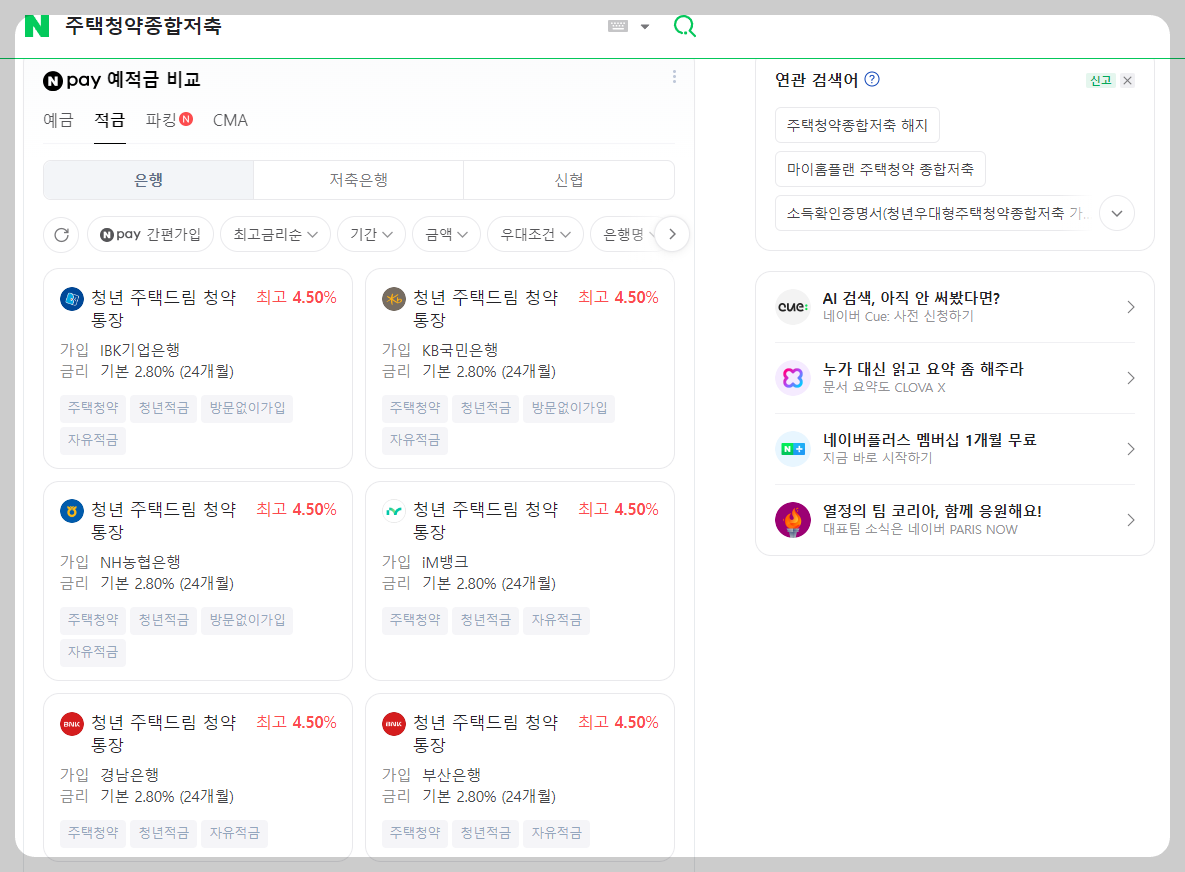Viewport: 1185px width, 872px height.
Task: Click the help question mark next to 연관 검색어
Action: [x=872, y=79]
